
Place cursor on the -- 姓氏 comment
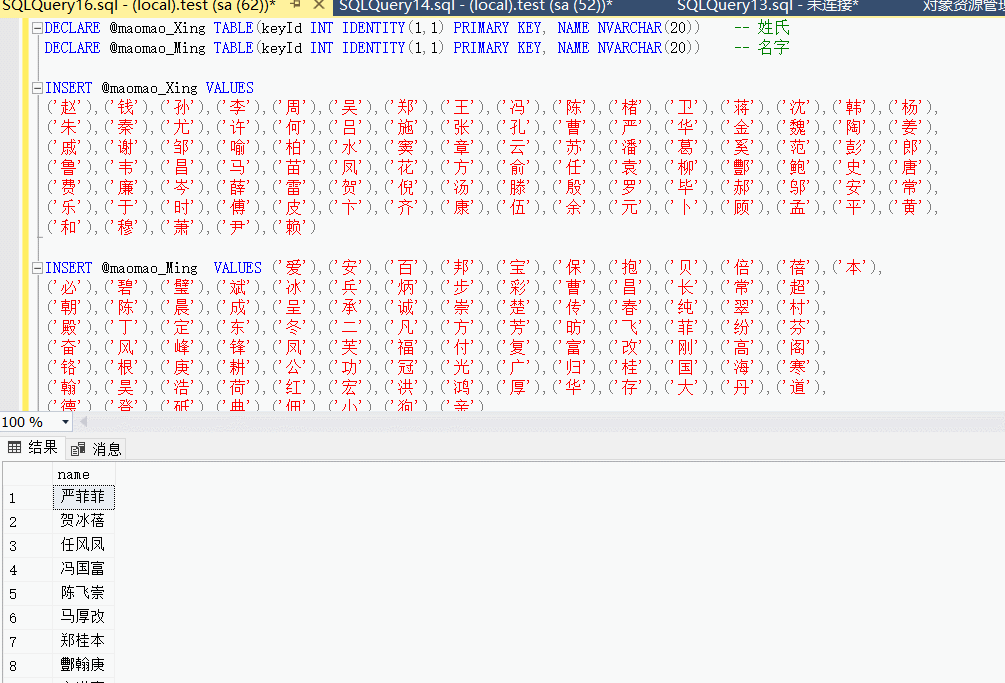[x=762, y=28]
